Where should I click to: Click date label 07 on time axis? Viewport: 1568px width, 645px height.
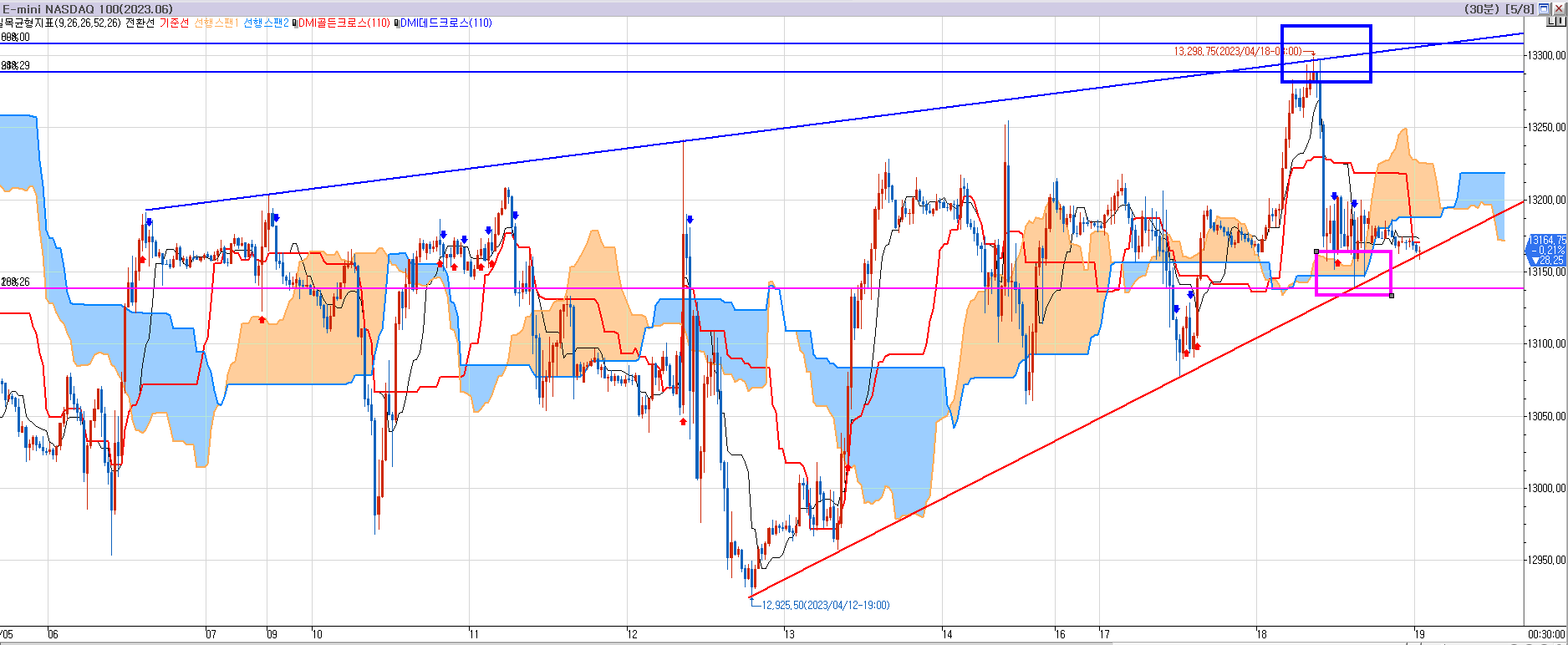[211, 634]
